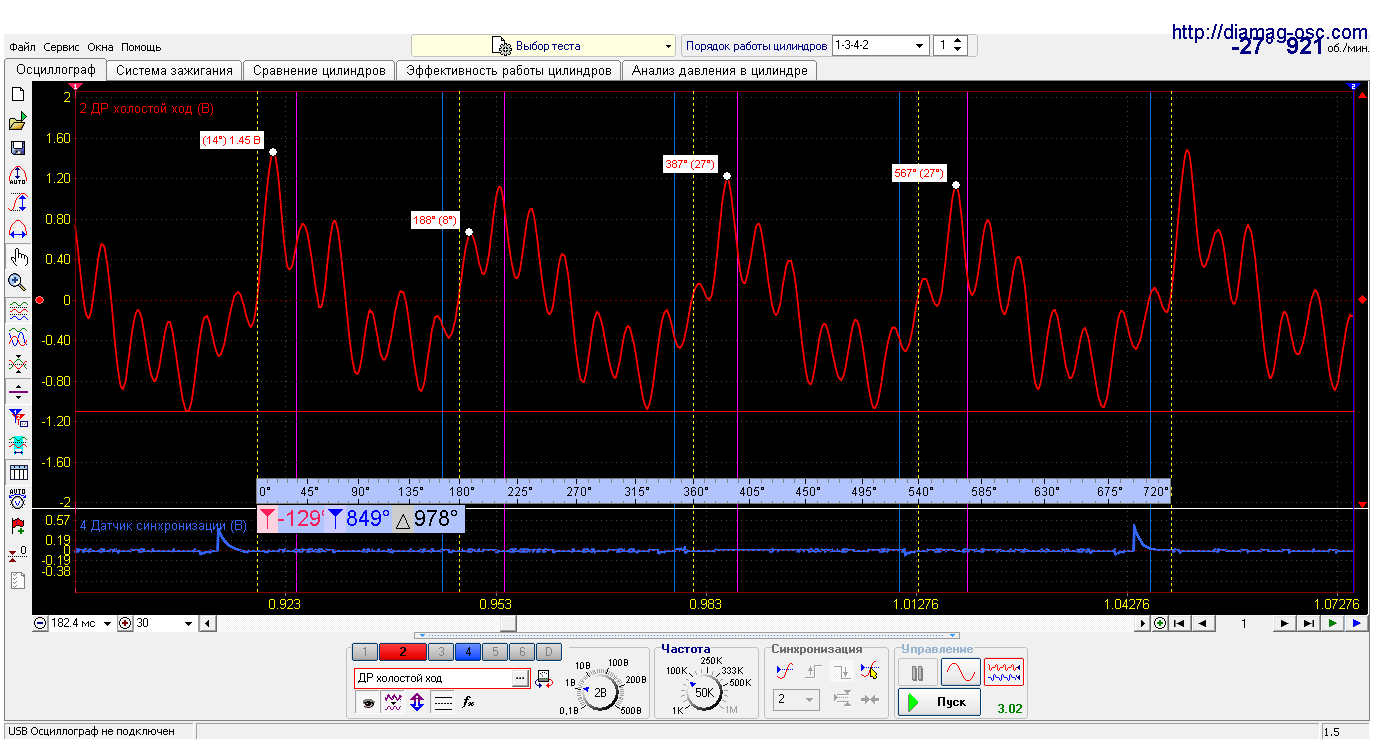Click the AUTO voltmeter icon in left toolbar

click(18, 499)
